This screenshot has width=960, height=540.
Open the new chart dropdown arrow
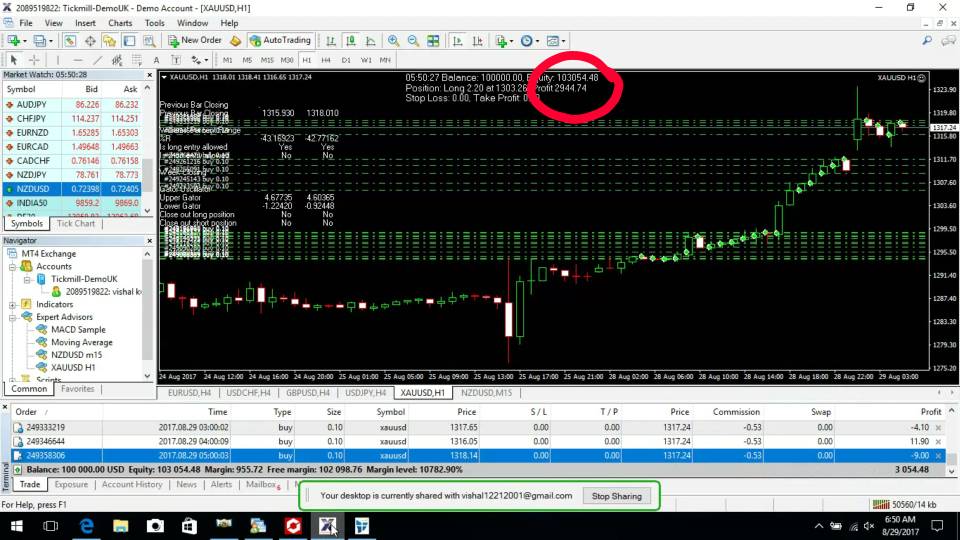click(x=24, y=41)
